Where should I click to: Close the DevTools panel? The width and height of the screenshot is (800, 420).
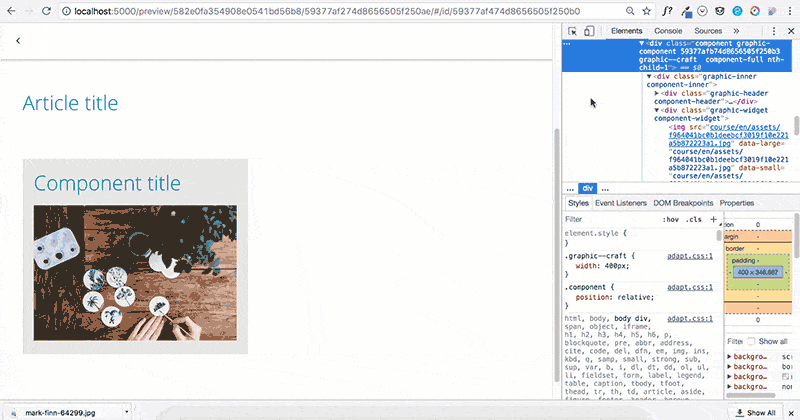click(x=791, y=31)
